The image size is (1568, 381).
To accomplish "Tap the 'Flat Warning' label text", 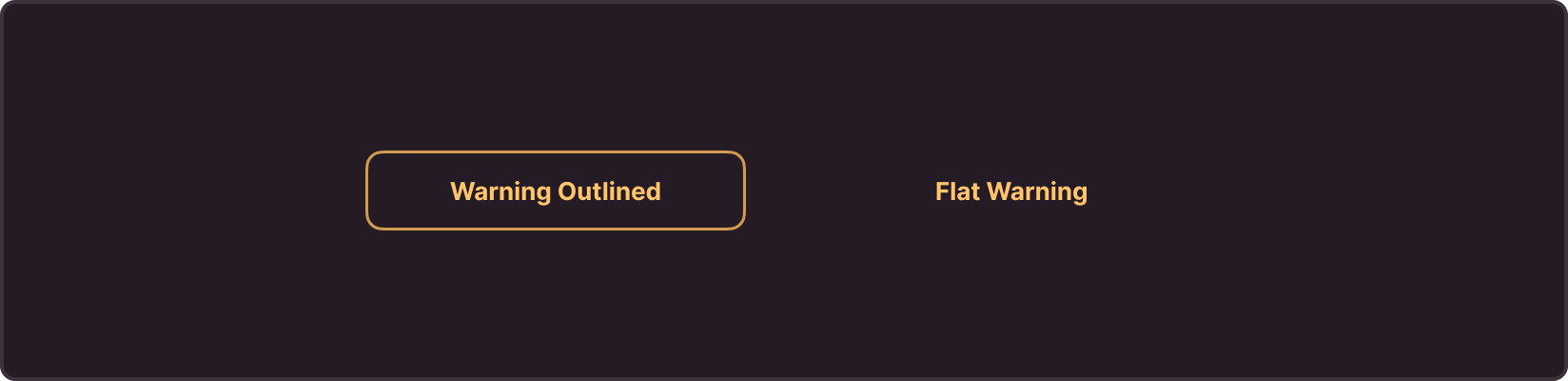I will [x=1011, y=191].
